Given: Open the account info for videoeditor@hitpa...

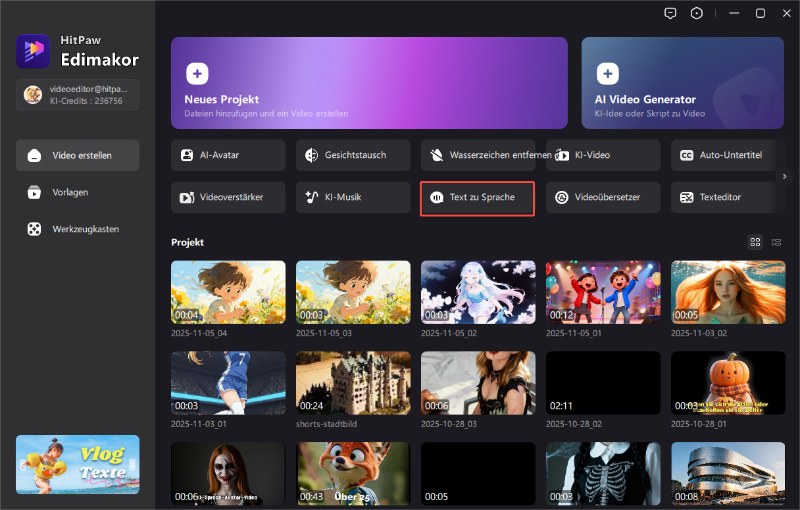Looking at the screenshot, I should click(x=78, y=95).
